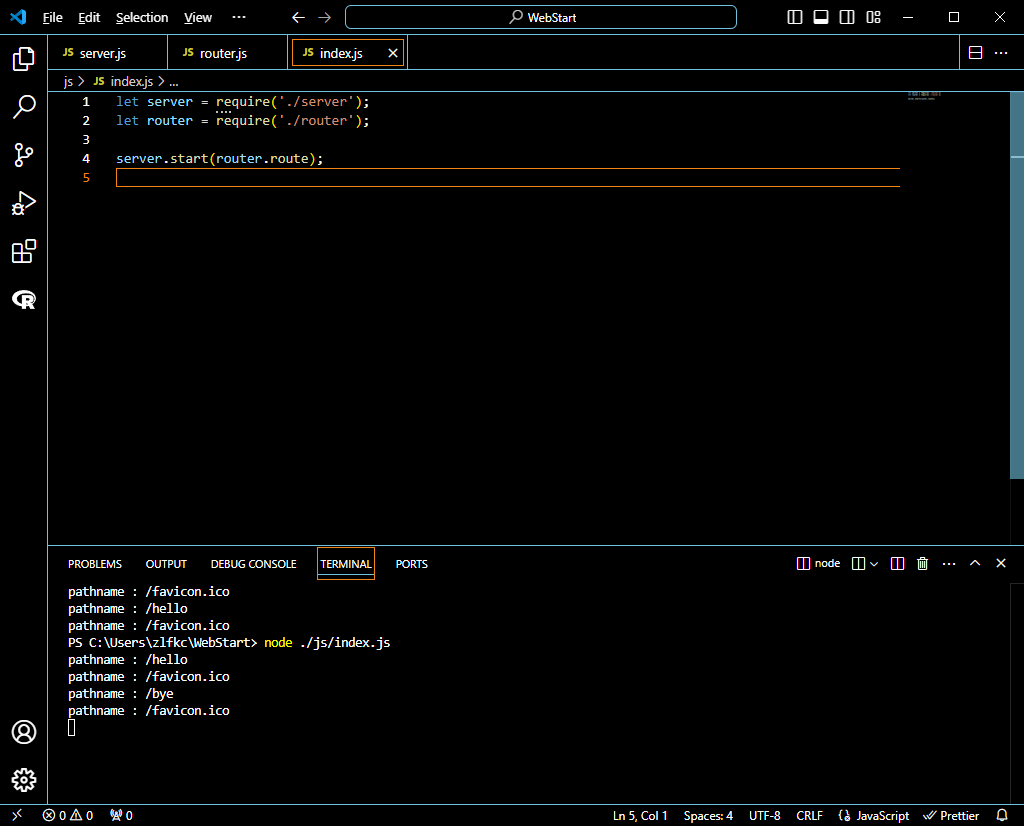Toggle the primary side bar layout icon

coord(795,17)
